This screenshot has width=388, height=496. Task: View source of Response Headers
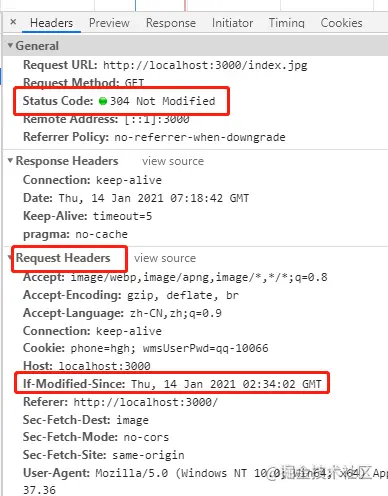pyautogui.click(x=173, y=161)
